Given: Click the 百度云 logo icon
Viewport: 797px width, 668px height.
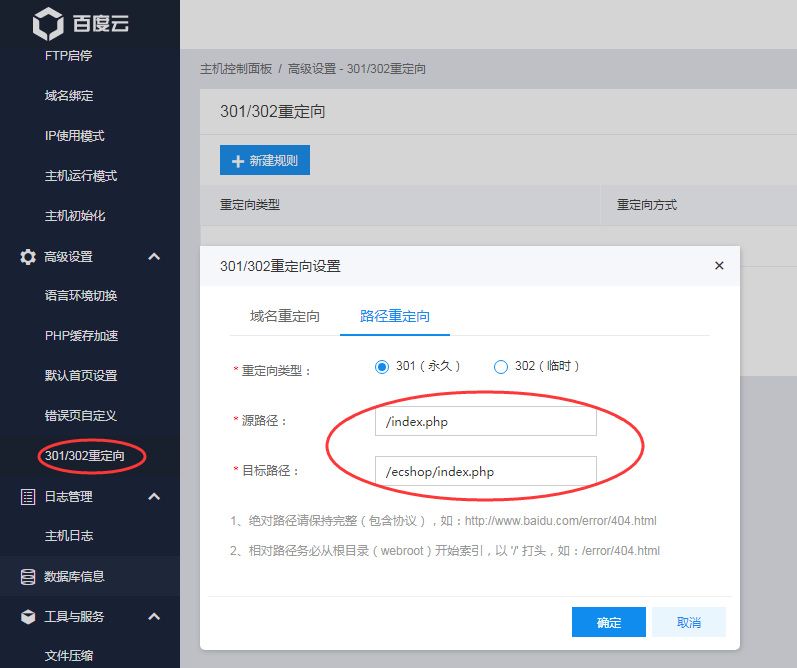Looking at the screenshot, I should 47,24.
